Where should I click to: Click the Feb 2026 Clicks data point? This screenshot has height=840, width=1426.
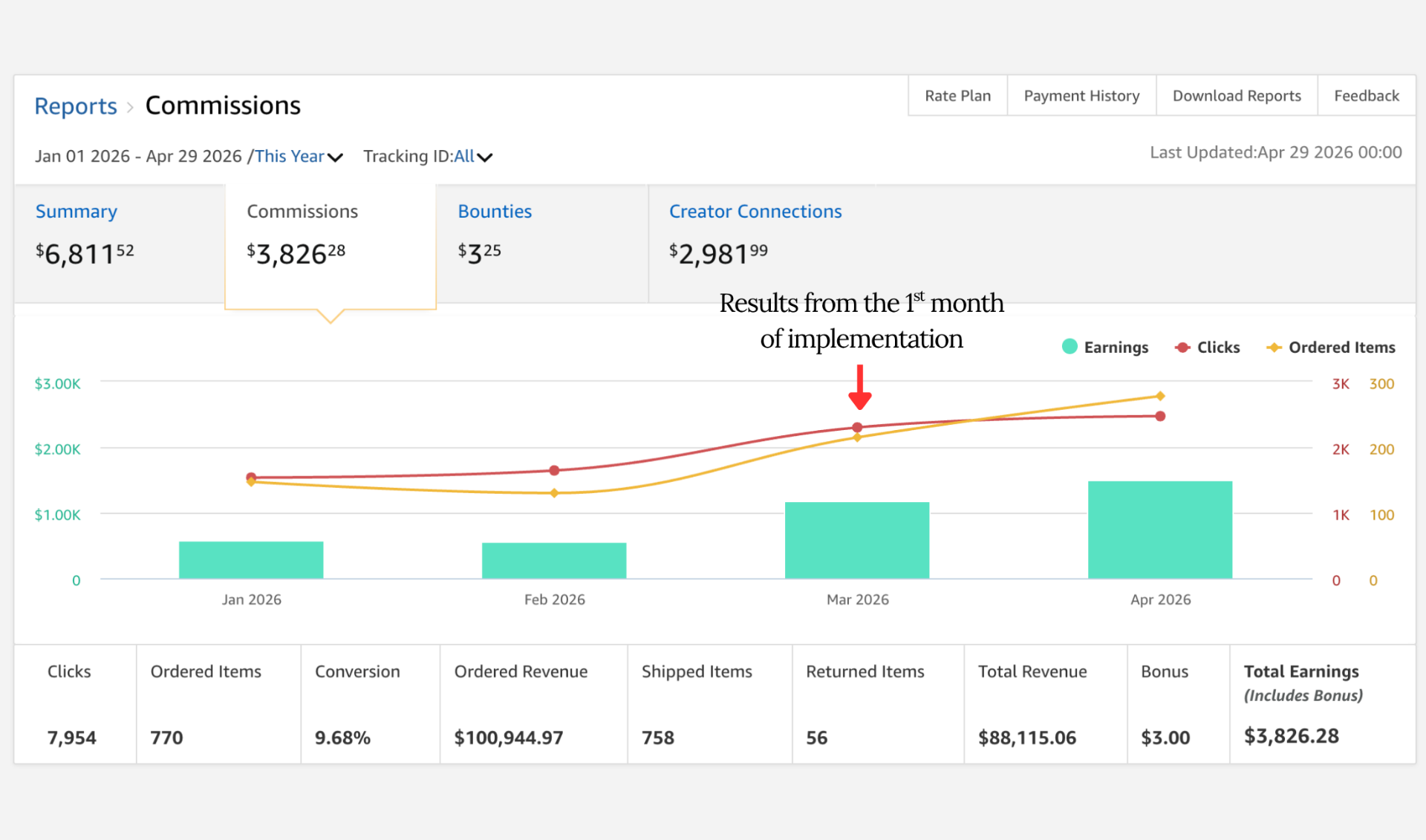click(x=554, y=470)
